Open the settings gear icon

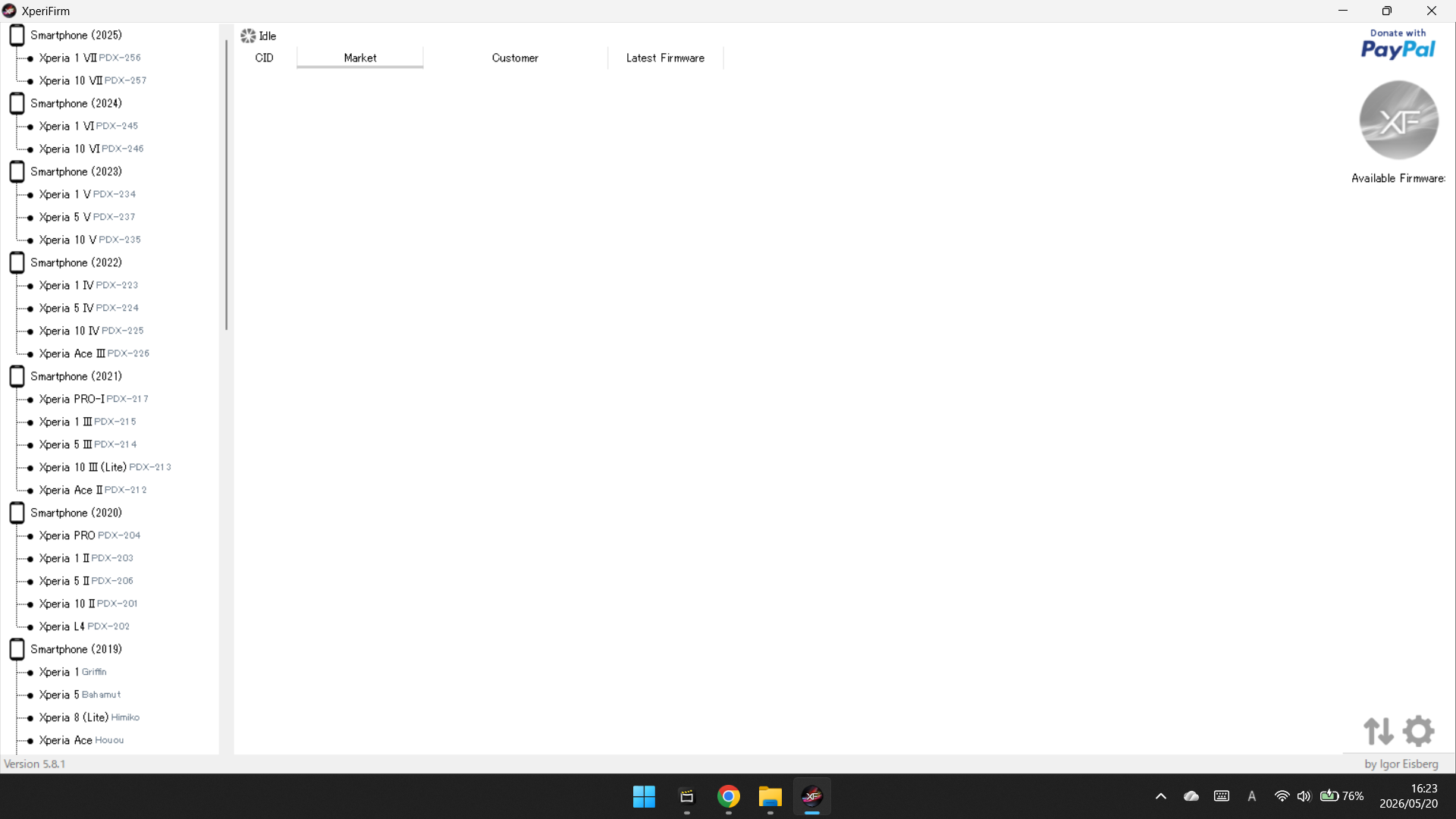[1418, 731]
